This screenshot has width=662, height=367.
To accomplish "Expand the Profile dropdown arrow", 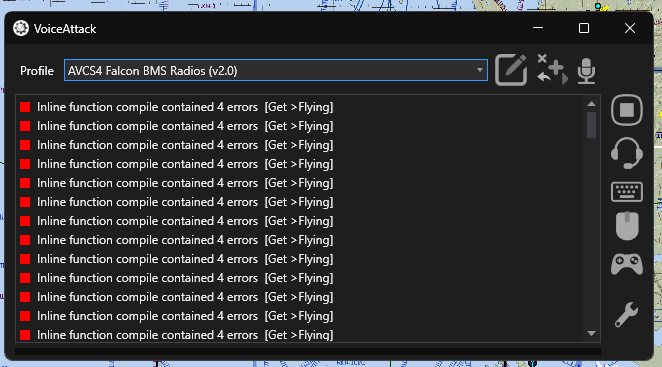I will tap(480, 70).
